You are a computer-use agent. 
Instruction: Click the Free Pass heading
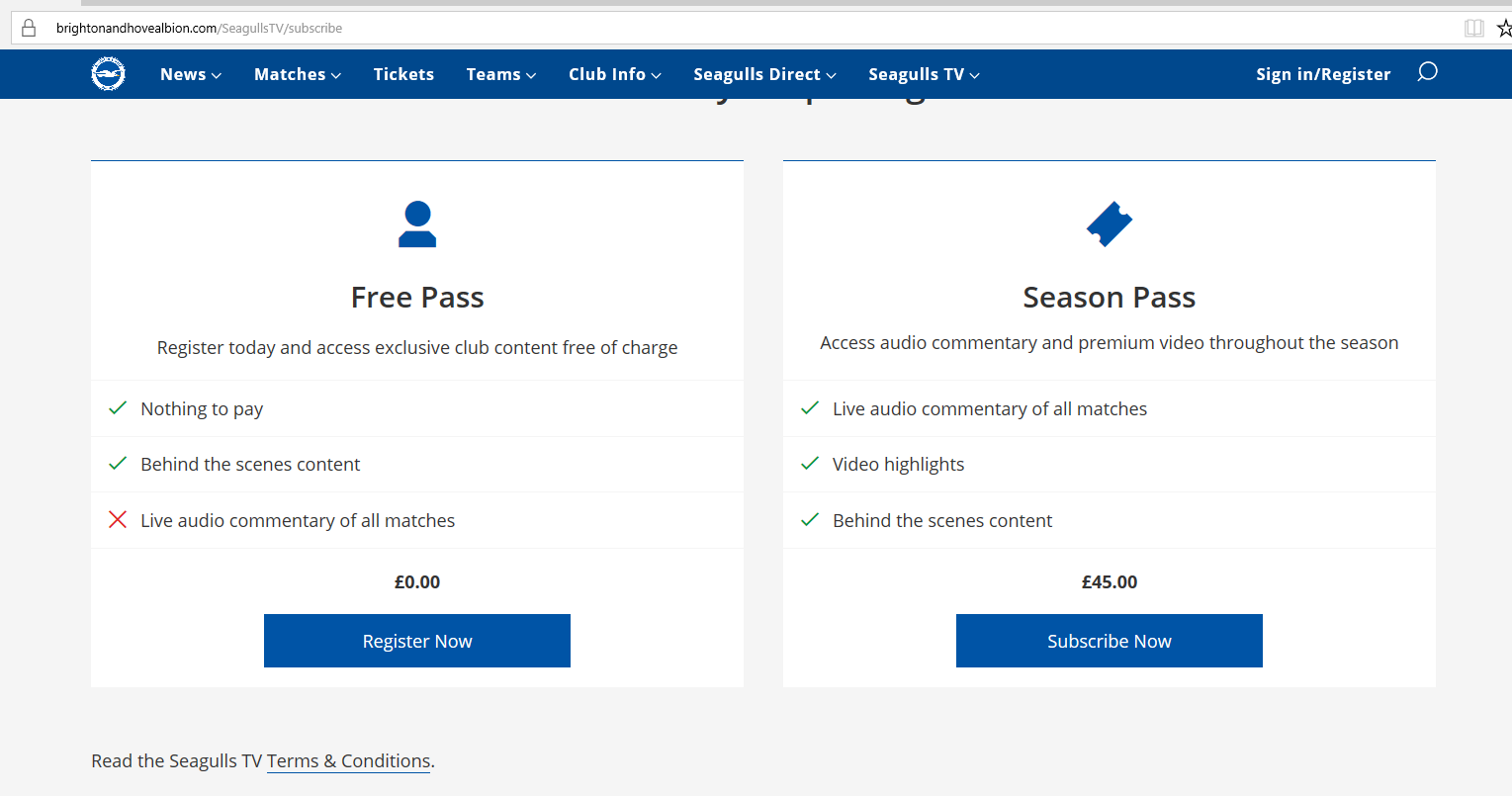click(417, 298)
